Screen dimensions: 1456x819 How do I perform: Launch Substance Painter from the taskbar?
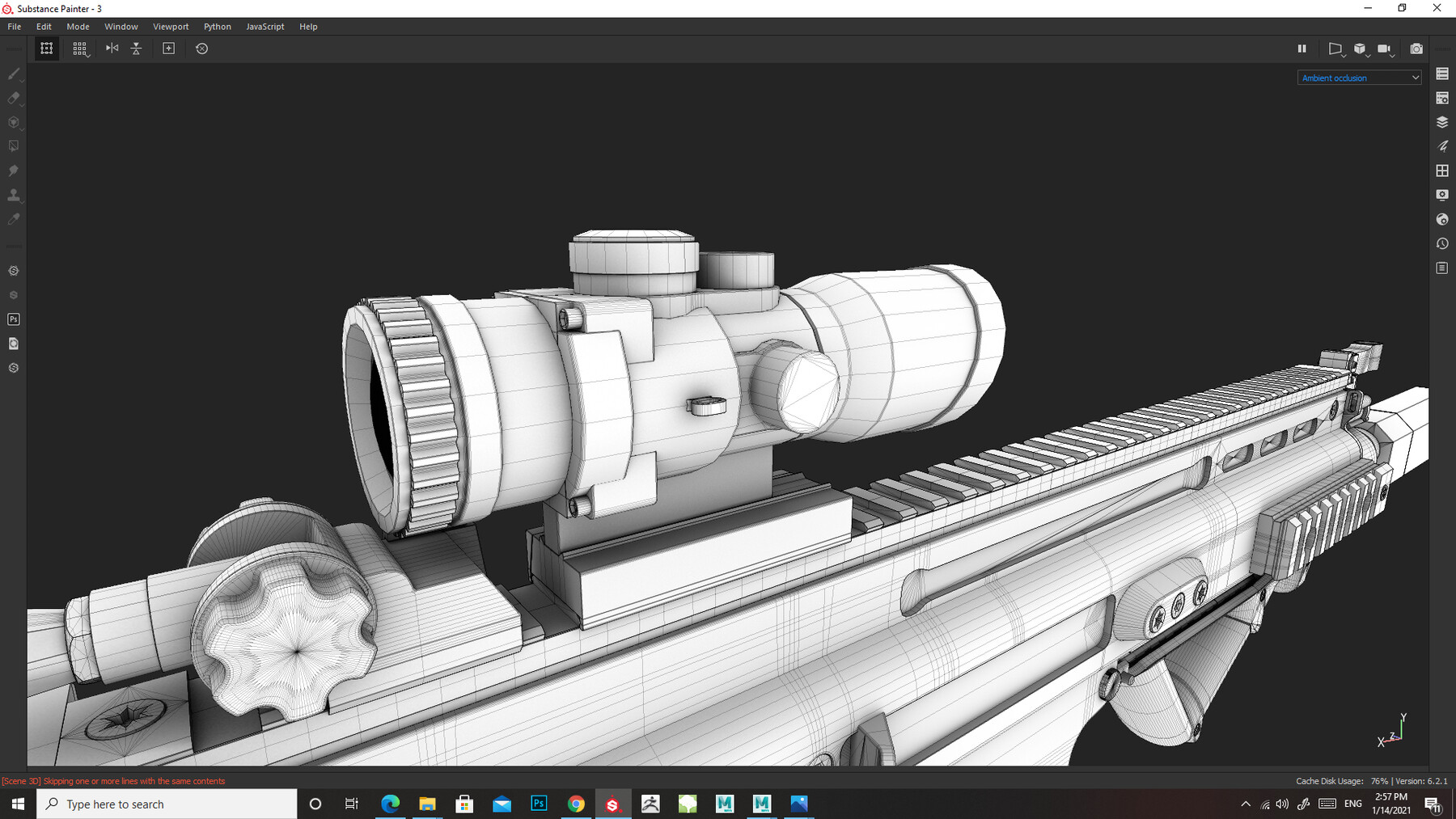613,804
